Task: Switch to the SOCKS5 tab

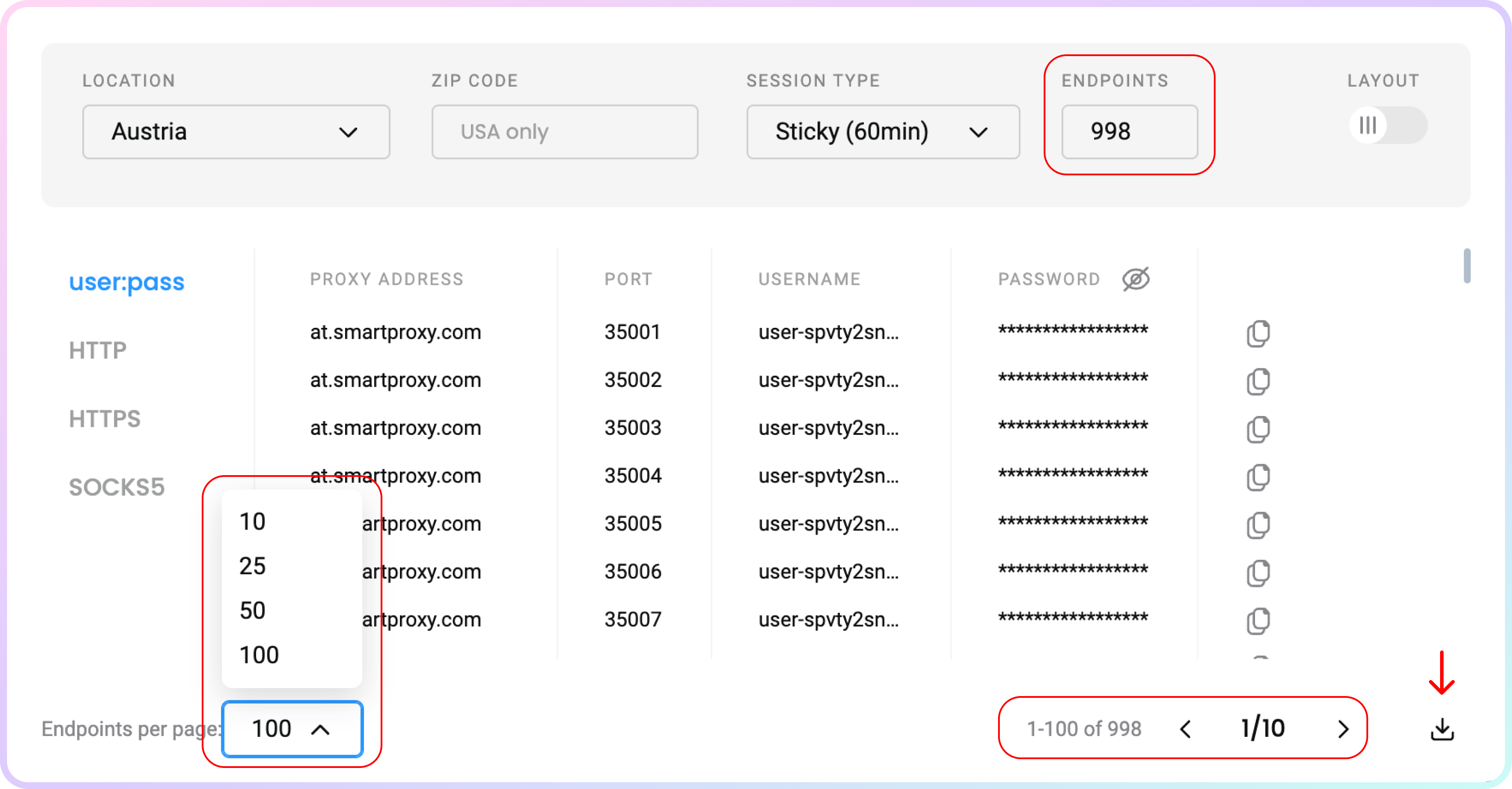Action: [117, 487]
